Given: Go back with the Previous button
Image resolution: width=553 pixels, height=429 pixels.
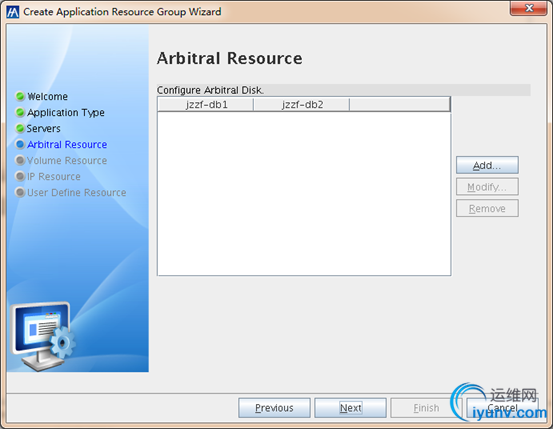Looking at the screenshot, I should pyautogui.click(x=274, y=408).
